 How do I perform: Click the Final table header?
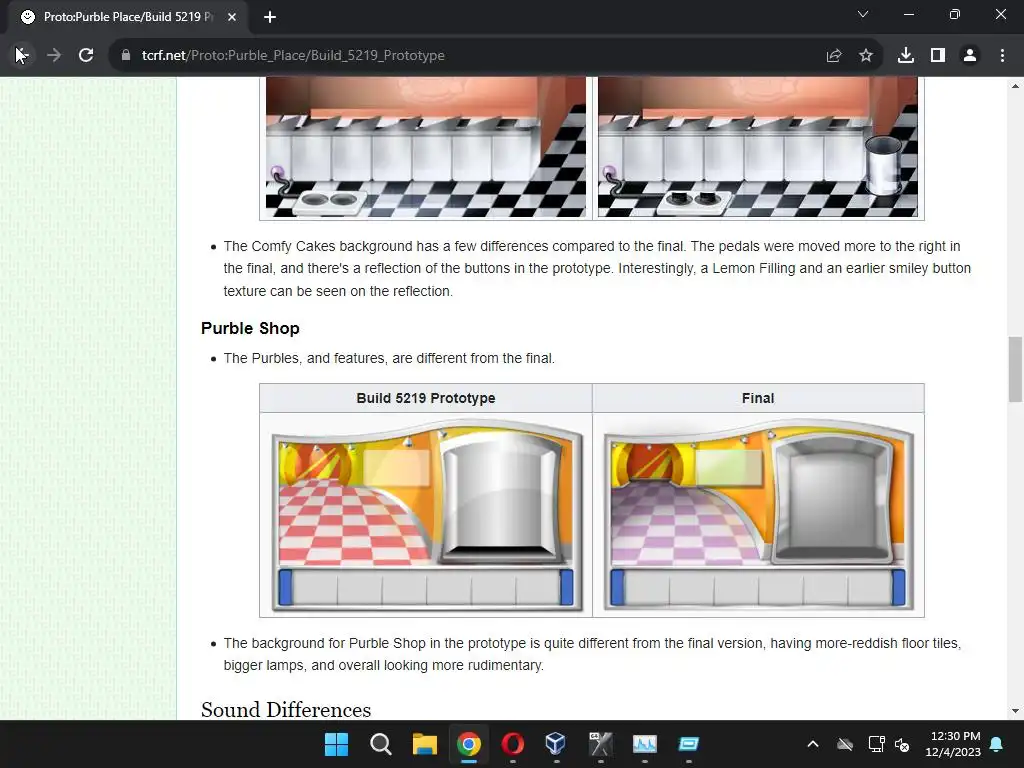pos(758,398)
